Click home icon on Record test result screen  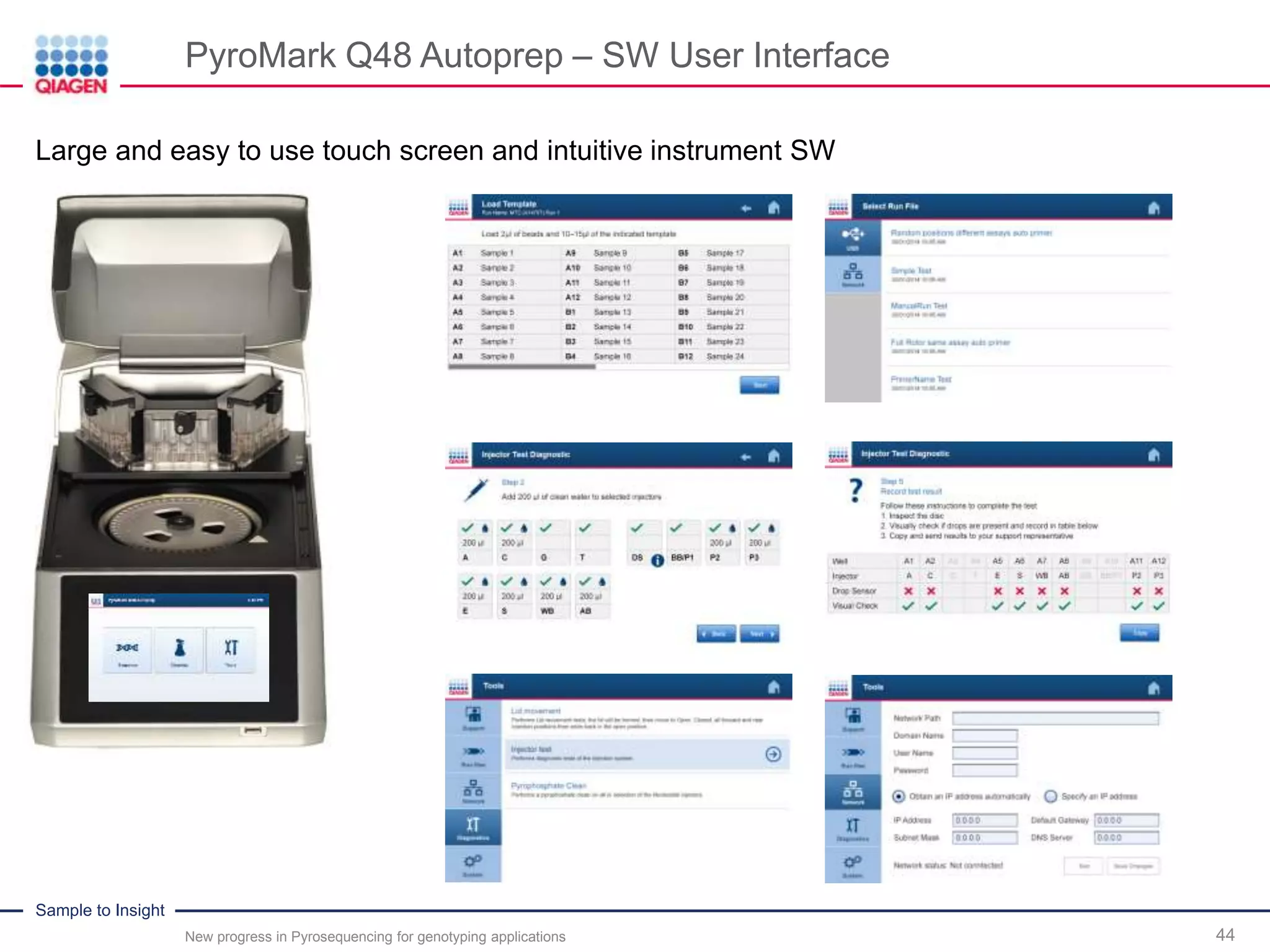pyautogui.click(x=1153, y=456)
